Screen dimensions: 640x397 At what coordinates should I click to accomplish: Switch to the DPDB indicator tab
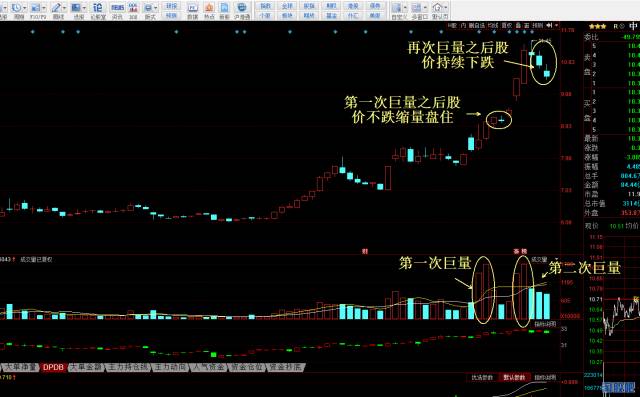pos(53,367)
